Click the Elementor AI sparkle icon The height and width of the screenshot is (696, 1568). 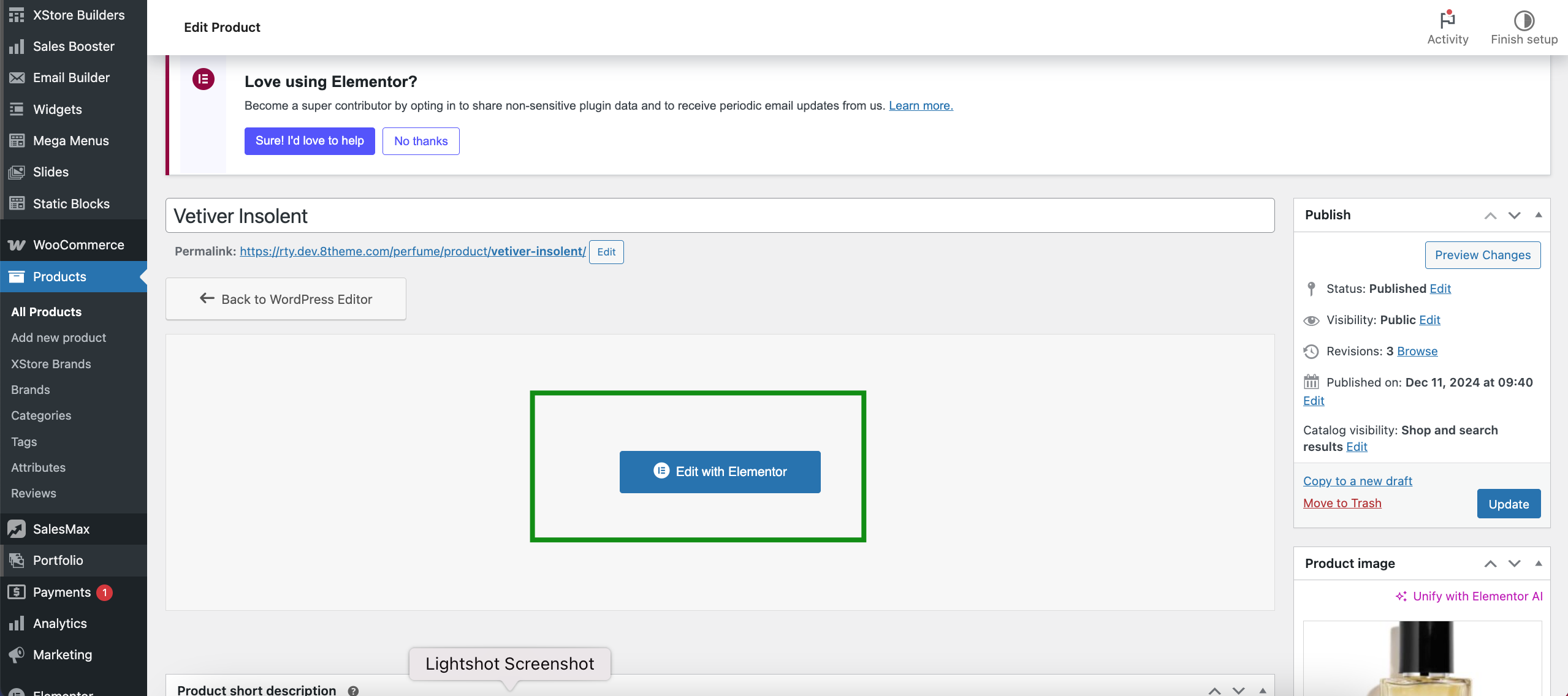(x=1401, y=596)
